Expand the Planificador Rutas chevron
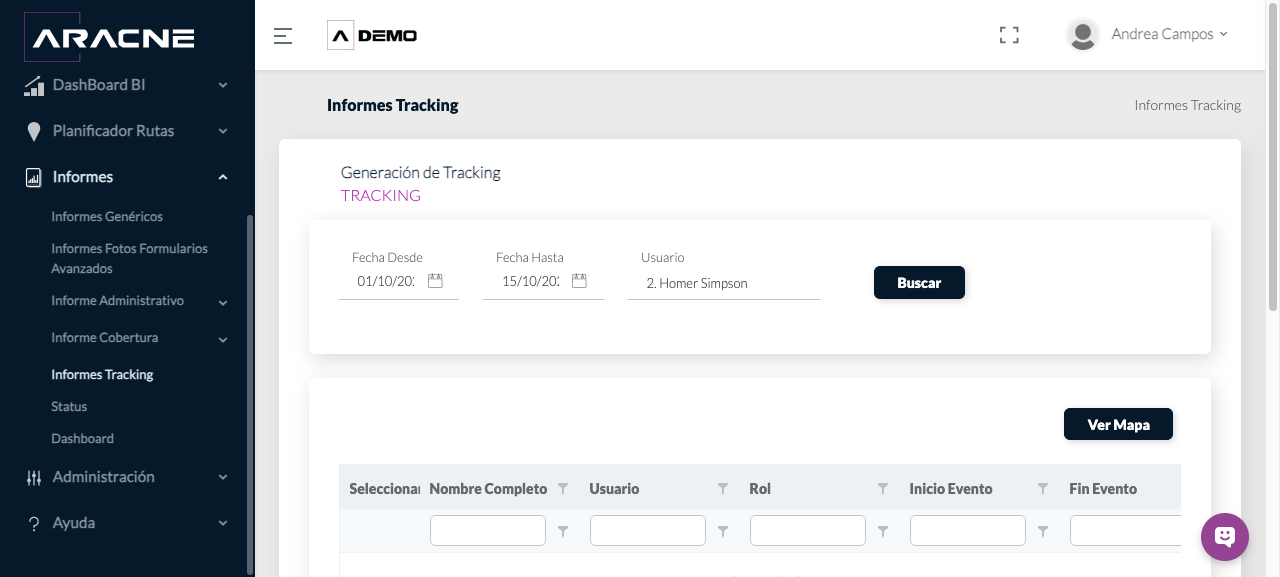Viewport: 1280px width, 577px height. click(x=223, y=132)
